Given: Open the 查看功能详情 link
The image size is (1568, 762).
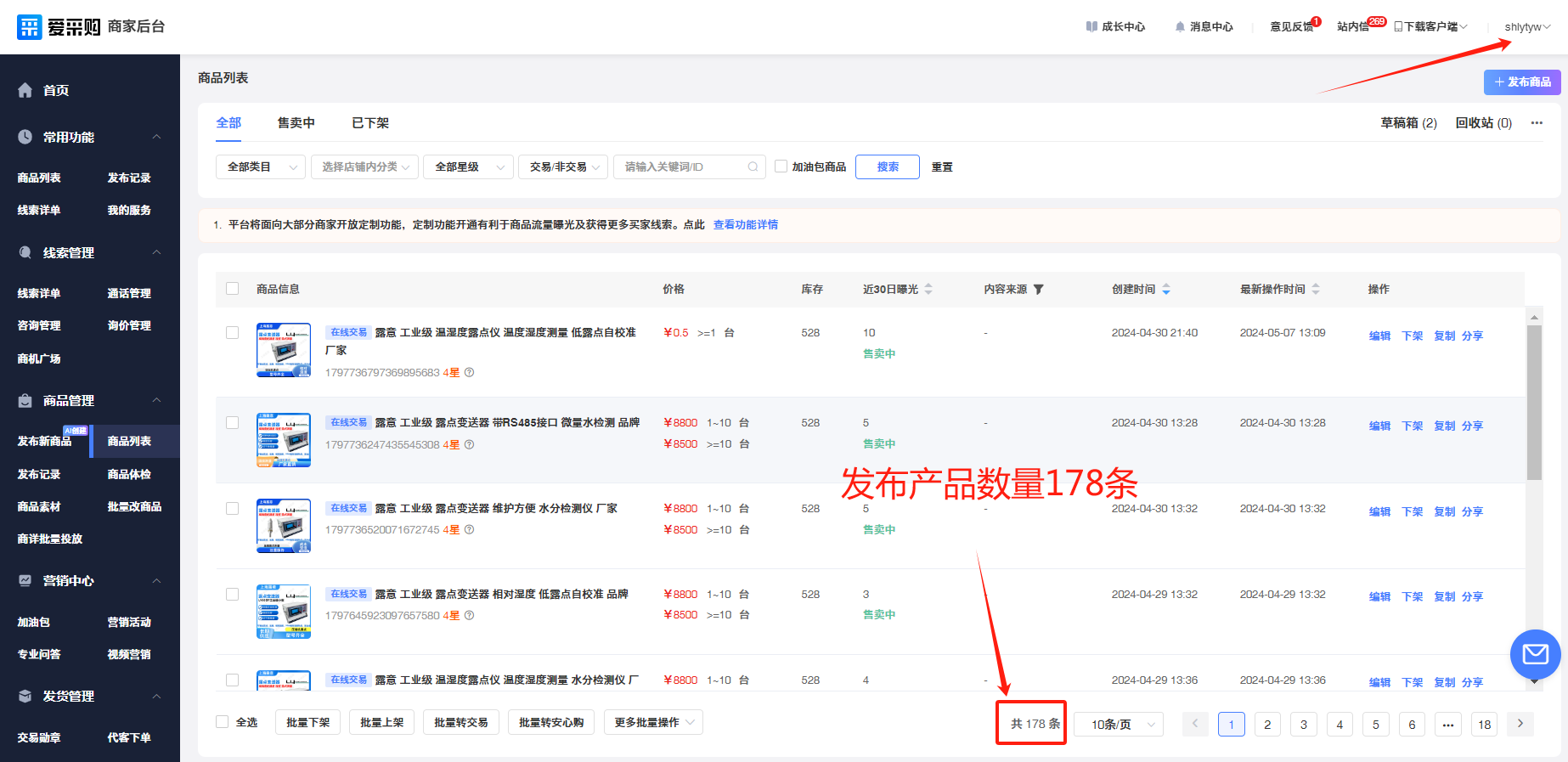Looking at the screenshot, I should click(x=745, y=225).
